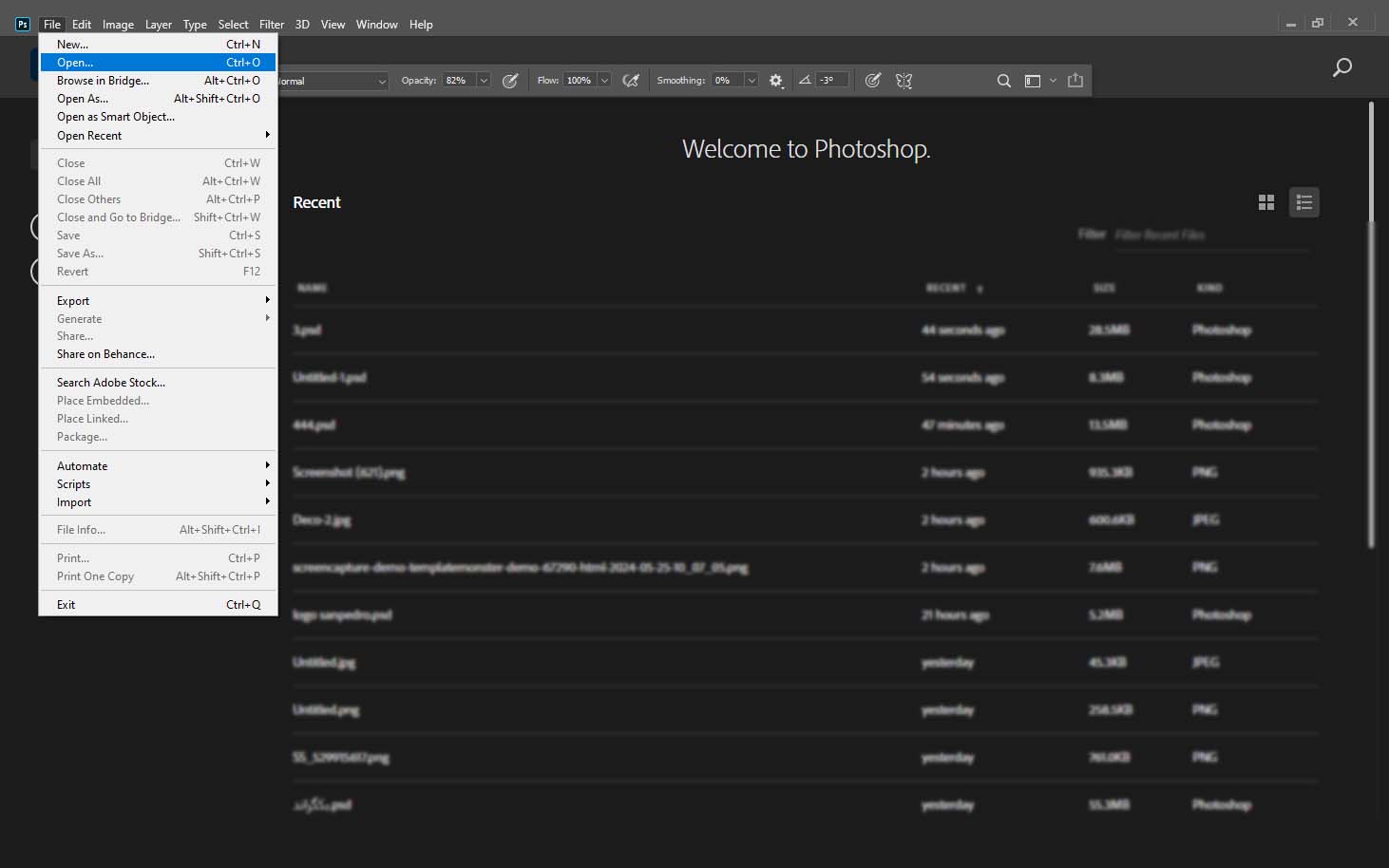Viewport: 1389px width, 868px height.
Task: Choose Exit from the File menu
Action: [x=158, y=605]
